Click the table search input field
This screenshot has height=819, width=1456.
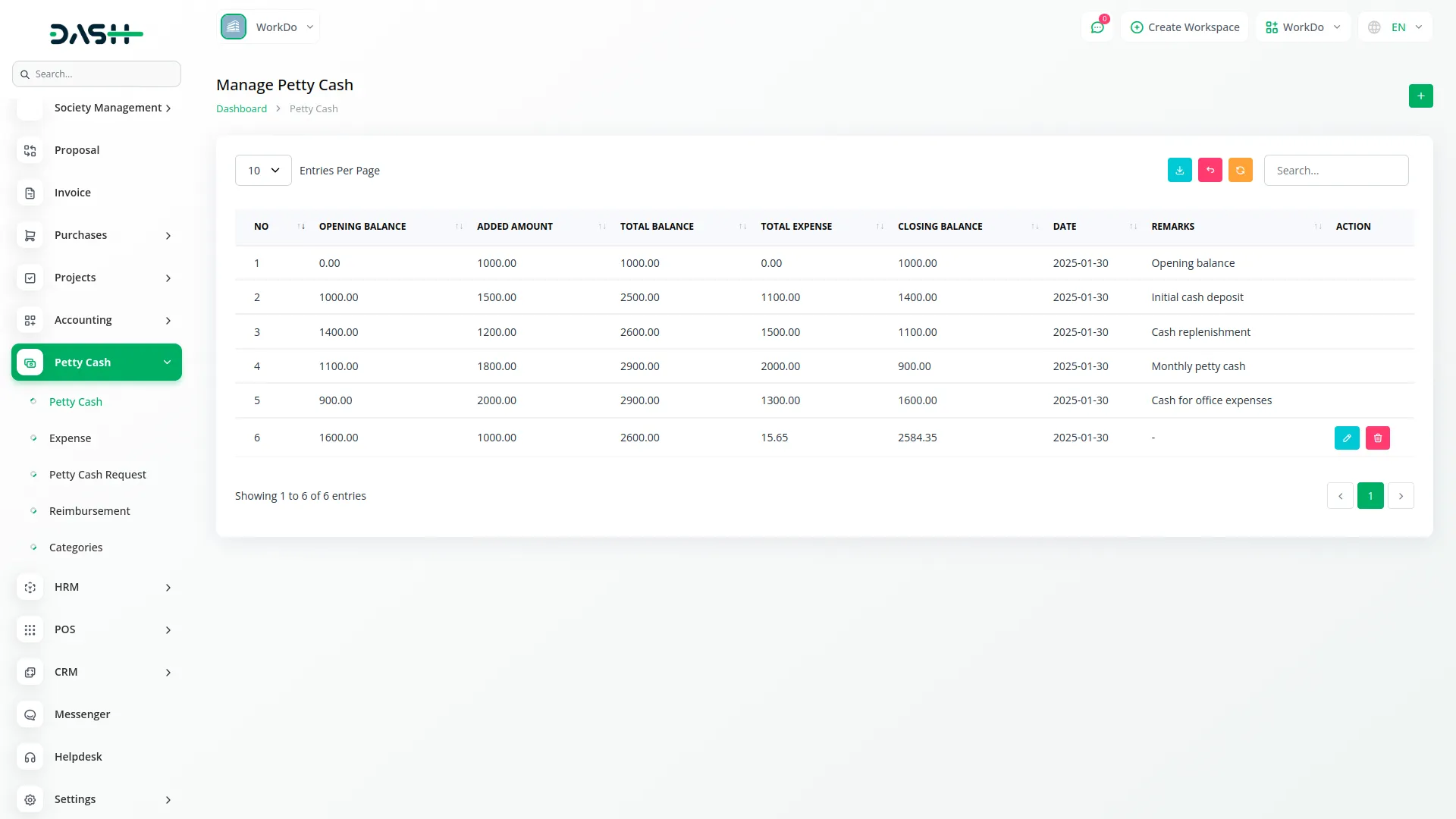[x=1336, y=170]
